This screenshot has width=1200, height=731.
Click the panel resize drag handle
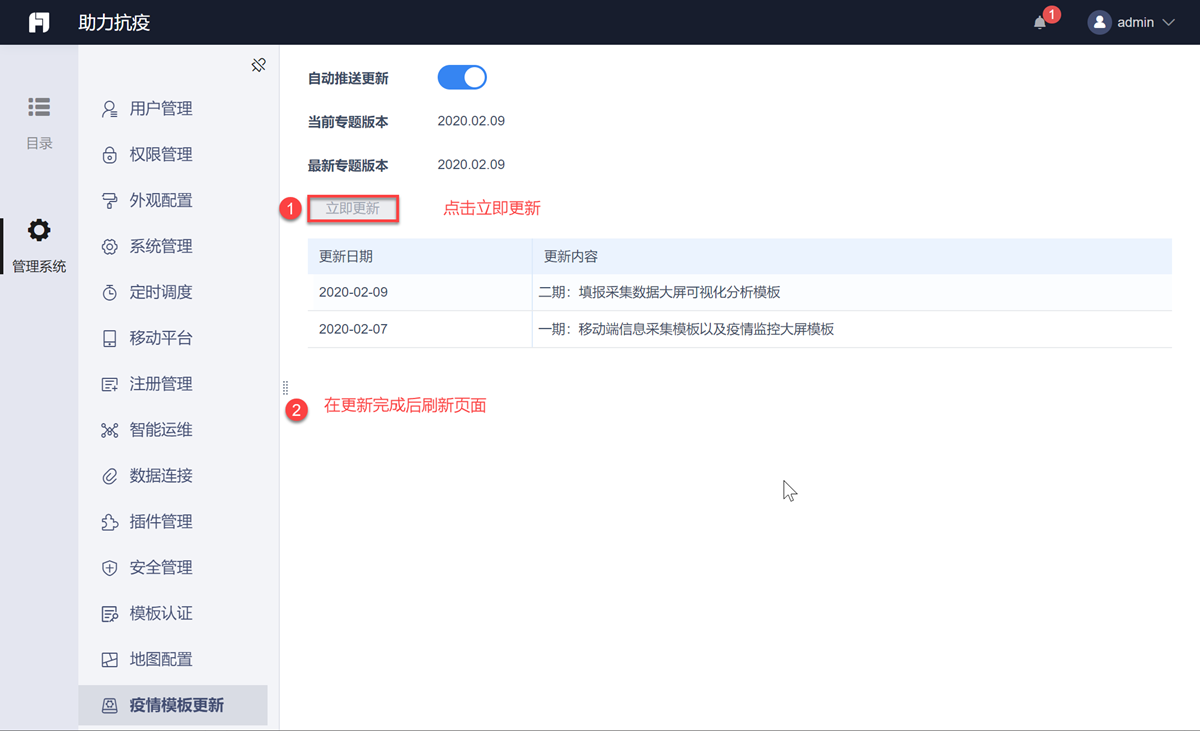point(285,387)
